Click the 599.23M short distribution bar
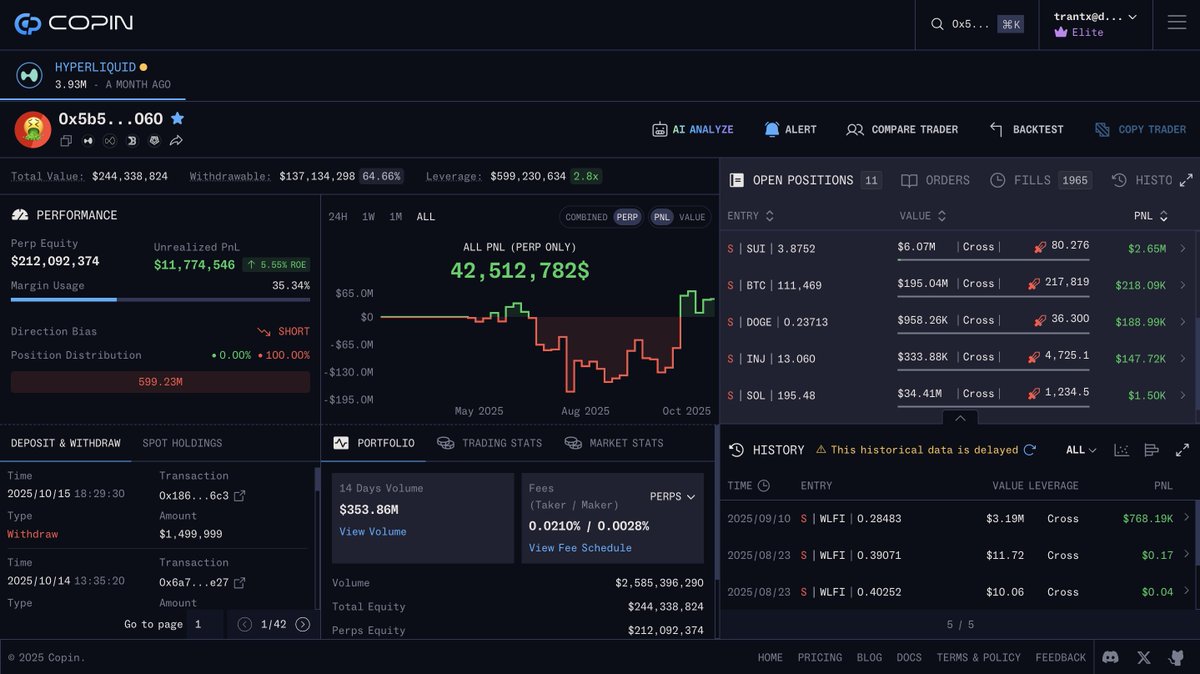 pyautogui.click(x=160, y=382)
